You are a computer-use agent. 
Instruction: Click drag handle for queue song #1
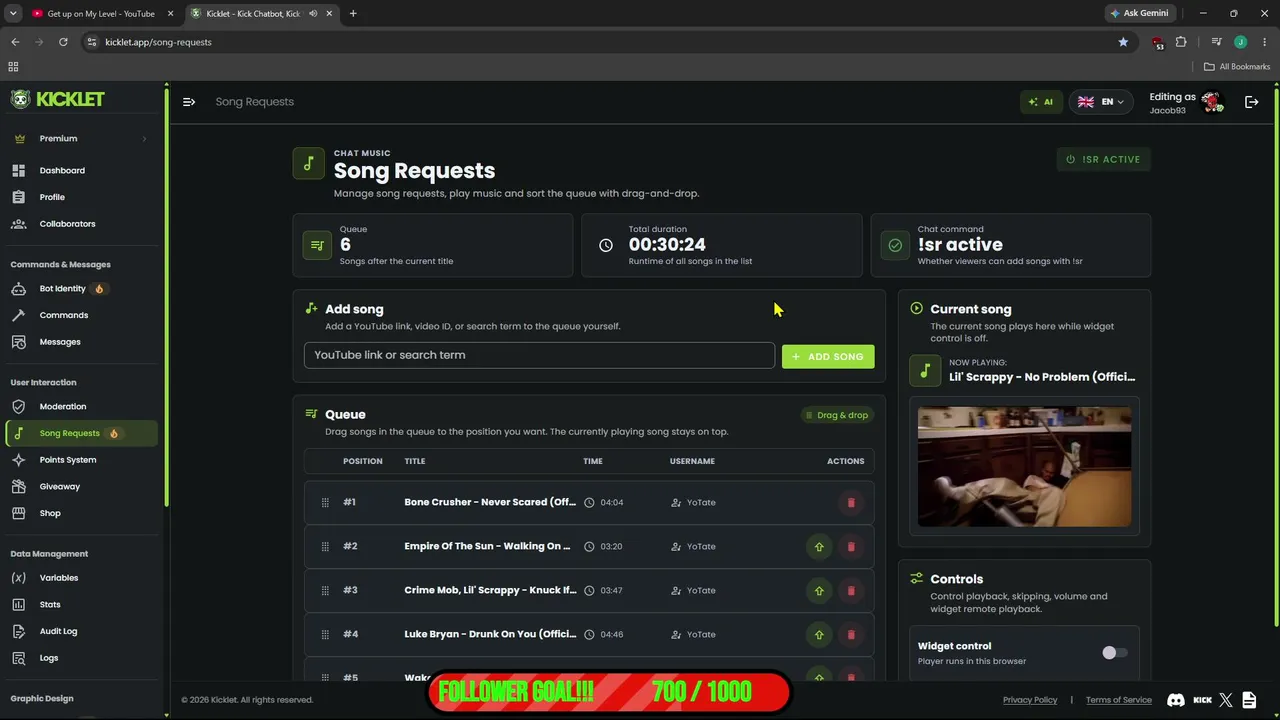click(x=325, y=503)
